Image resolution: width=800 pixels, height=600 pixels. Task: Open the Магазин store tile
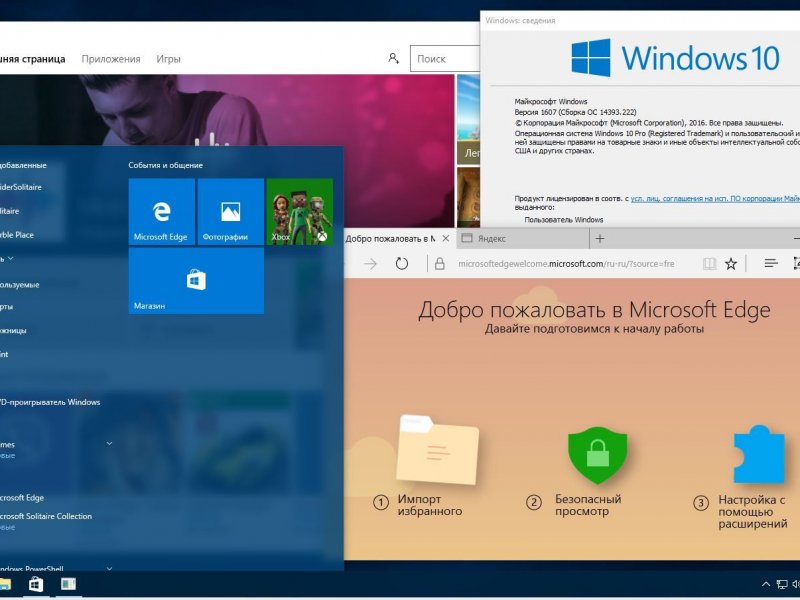196,281
